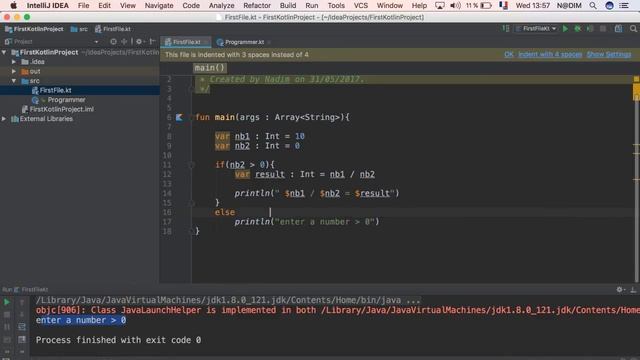
Task: Click the main() breadcrumb in the editor
Action: pos(209,68)
